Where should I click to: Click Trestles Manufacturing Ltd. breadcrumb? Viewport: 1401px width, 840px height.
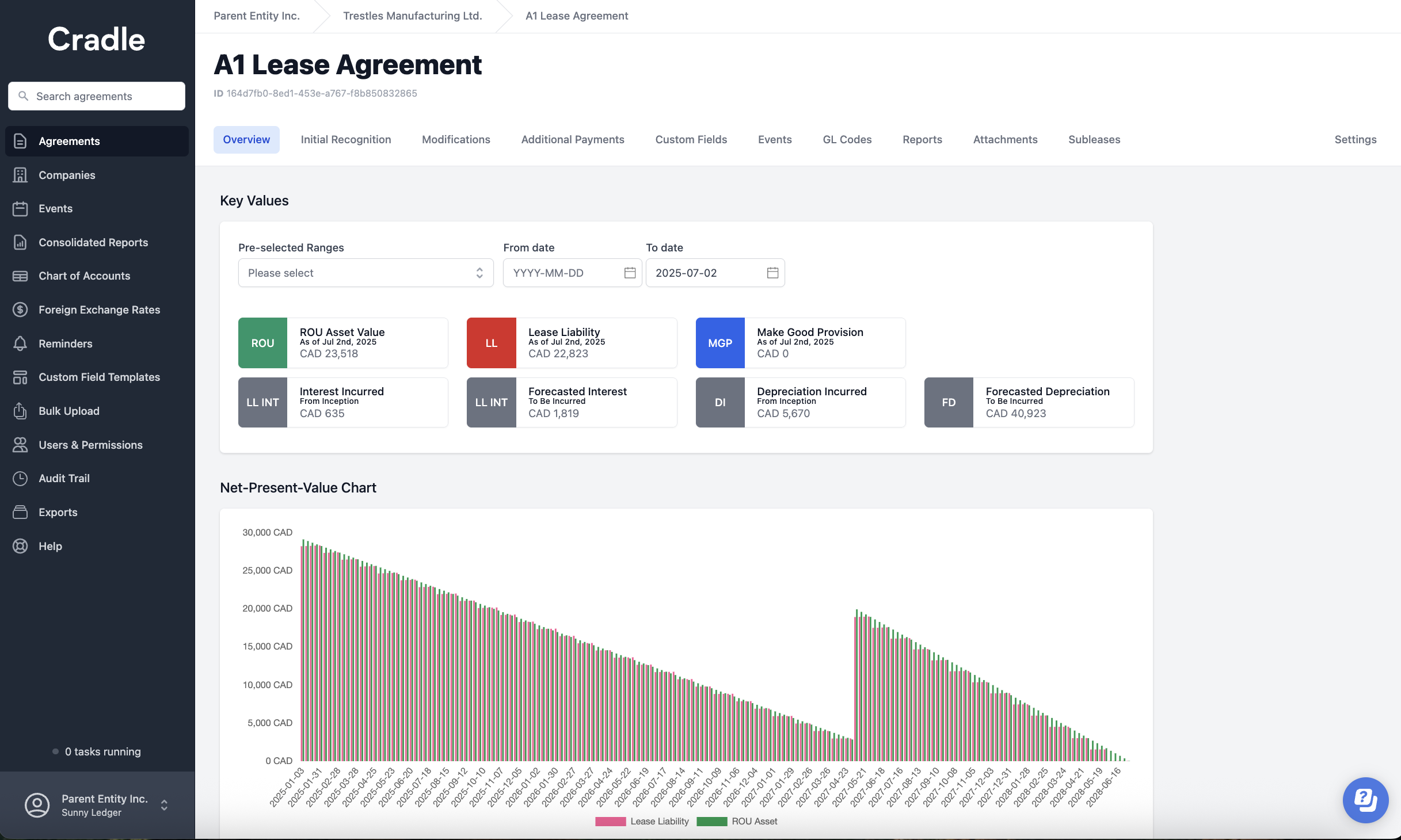click(412, 16)
